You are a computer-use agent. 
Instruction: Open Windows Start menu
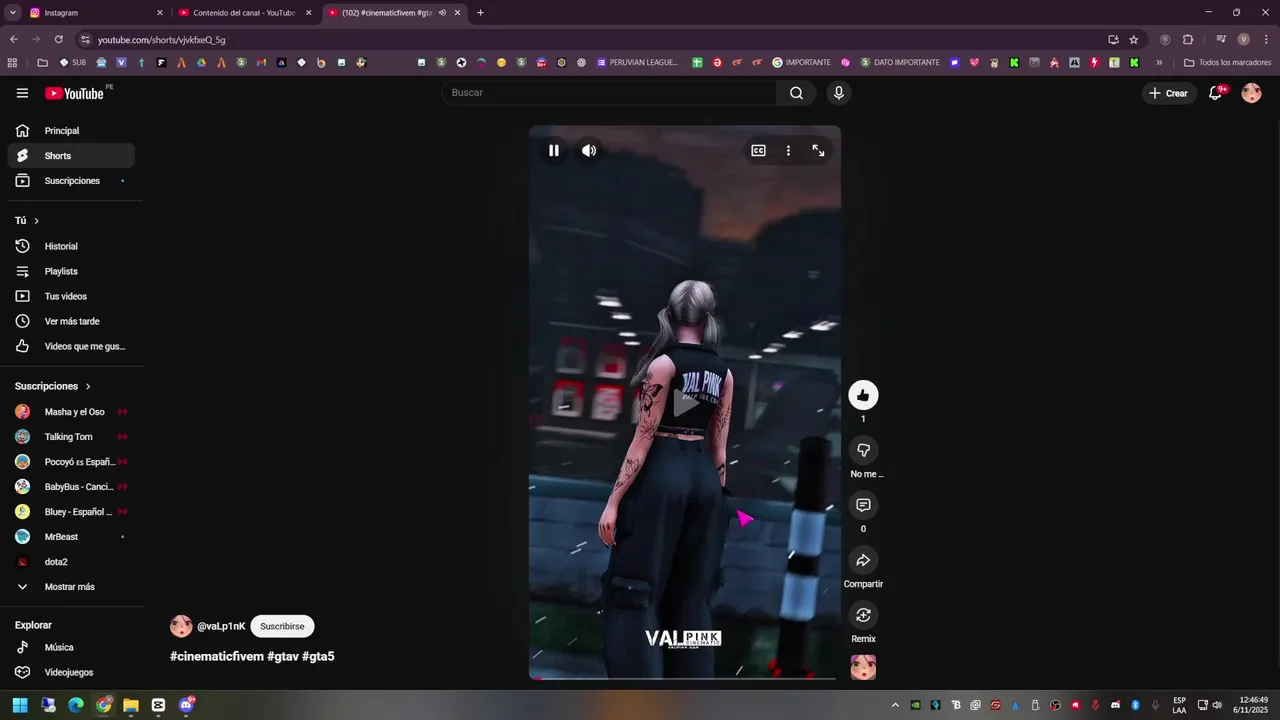[20, 705]
